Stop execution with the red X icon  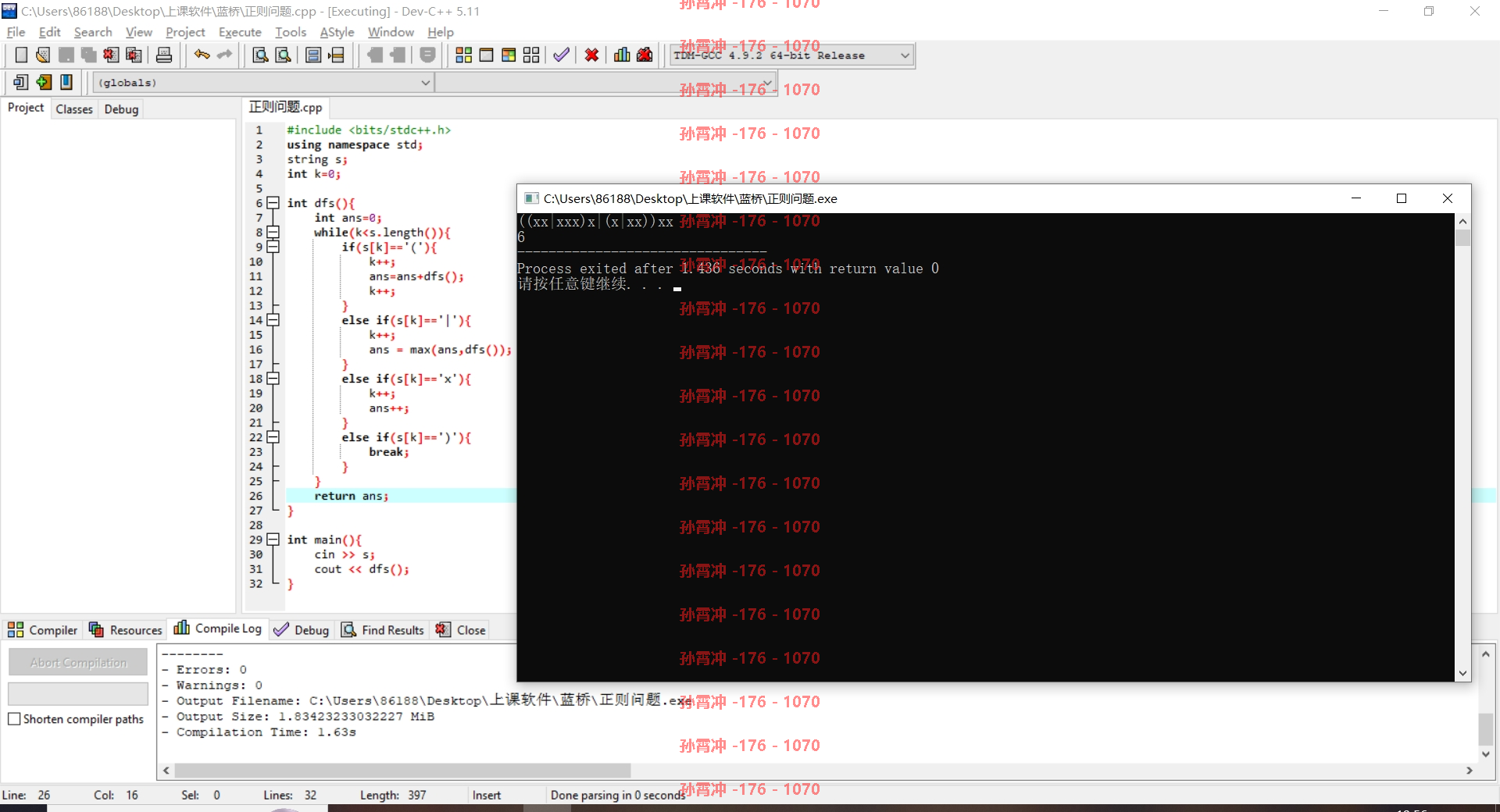(x=591, y=55)
